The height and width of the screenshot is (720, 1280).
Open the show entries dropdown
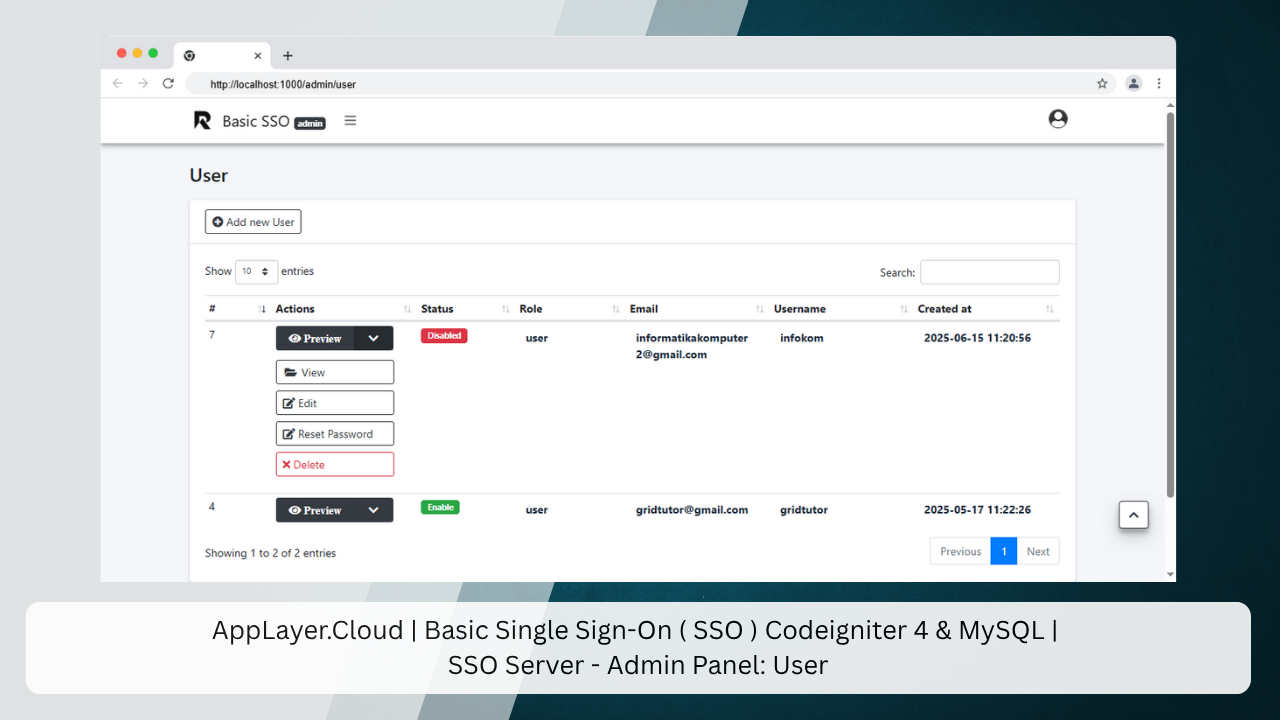click(x=256, y=271)
